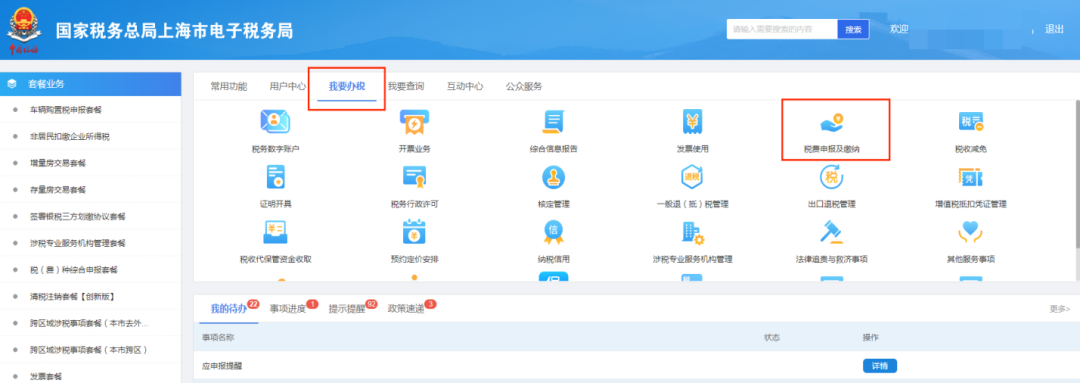Image resolution: width=1080 pixels, height=383 pixels.
Task: Open 增量房交易套餐
Action: (x=57, y=163)
